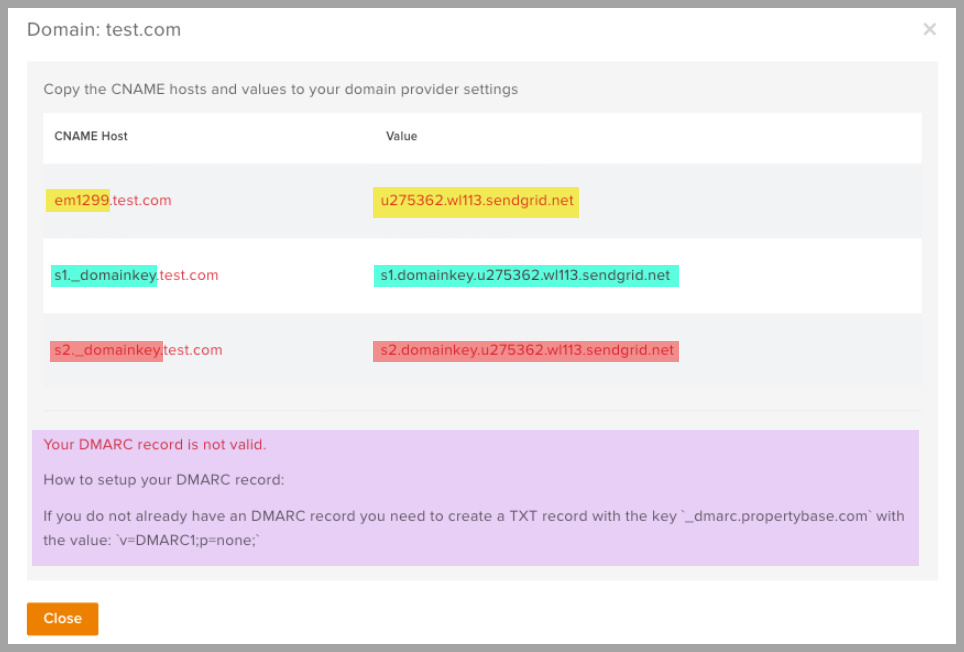Click the Close button
The width and height of the screenshot is (964, 652).
pos(62,618)
